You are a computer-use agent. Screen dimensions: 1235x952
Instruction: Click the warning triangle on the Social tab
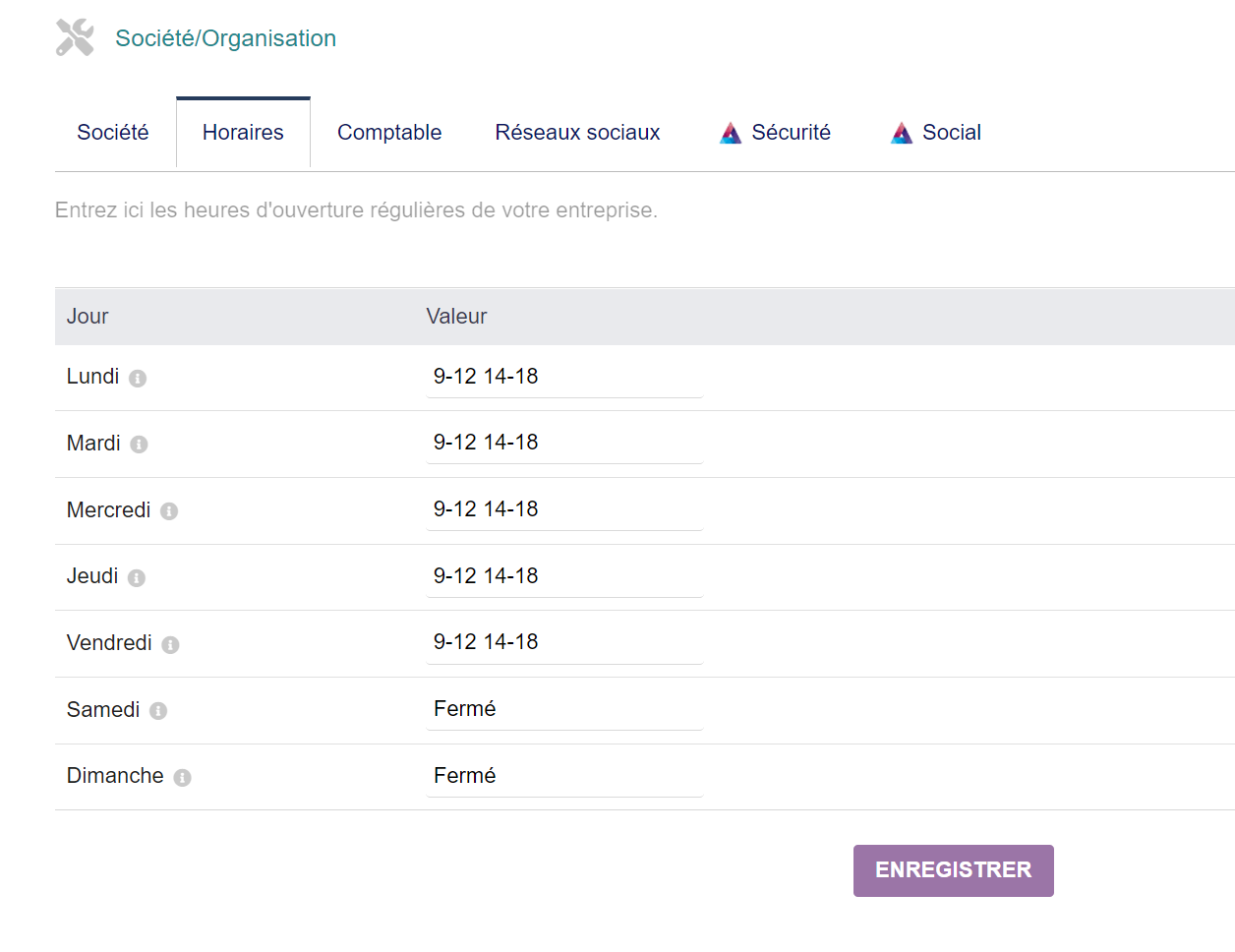pos(901,132)
